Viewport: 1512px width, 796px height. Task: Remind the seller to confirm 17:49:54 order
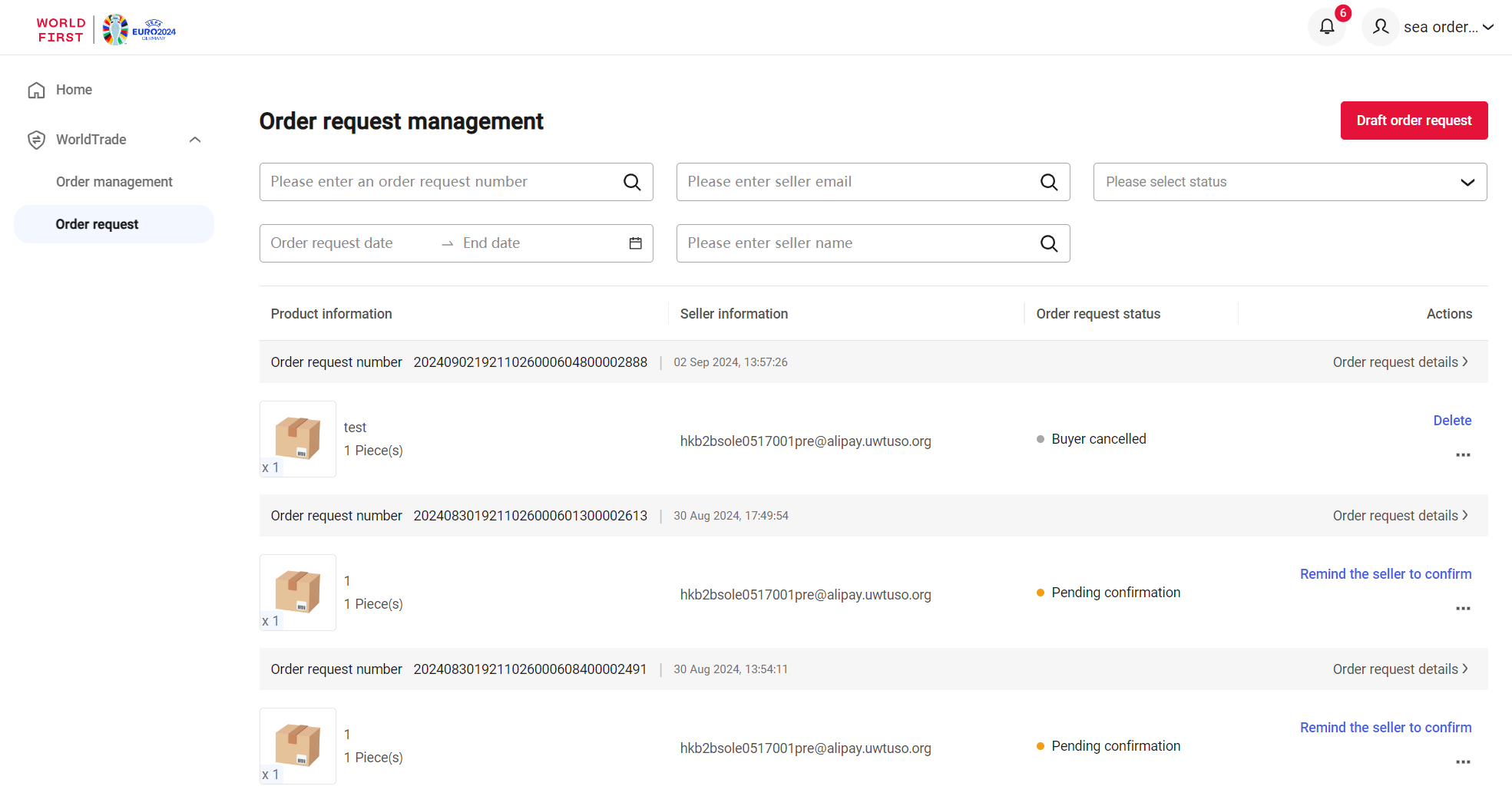click(1385, 574)
